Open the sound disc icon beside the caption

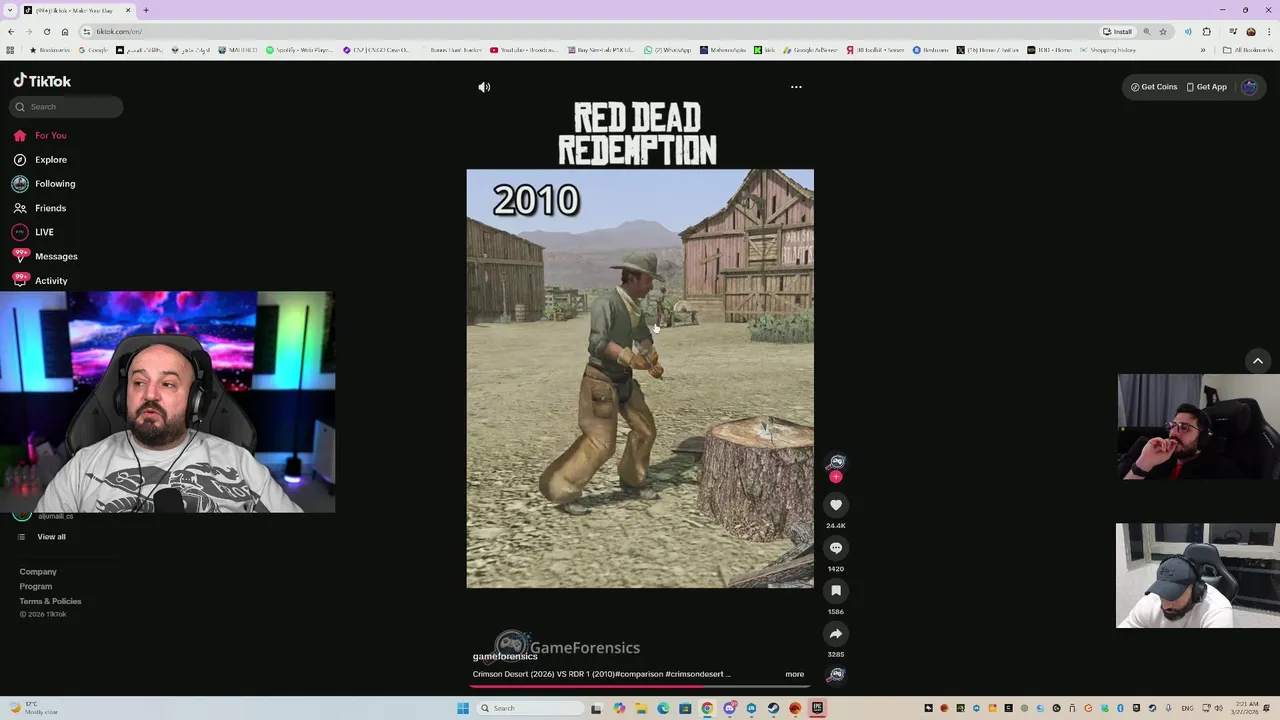click(x=836, y=674)
